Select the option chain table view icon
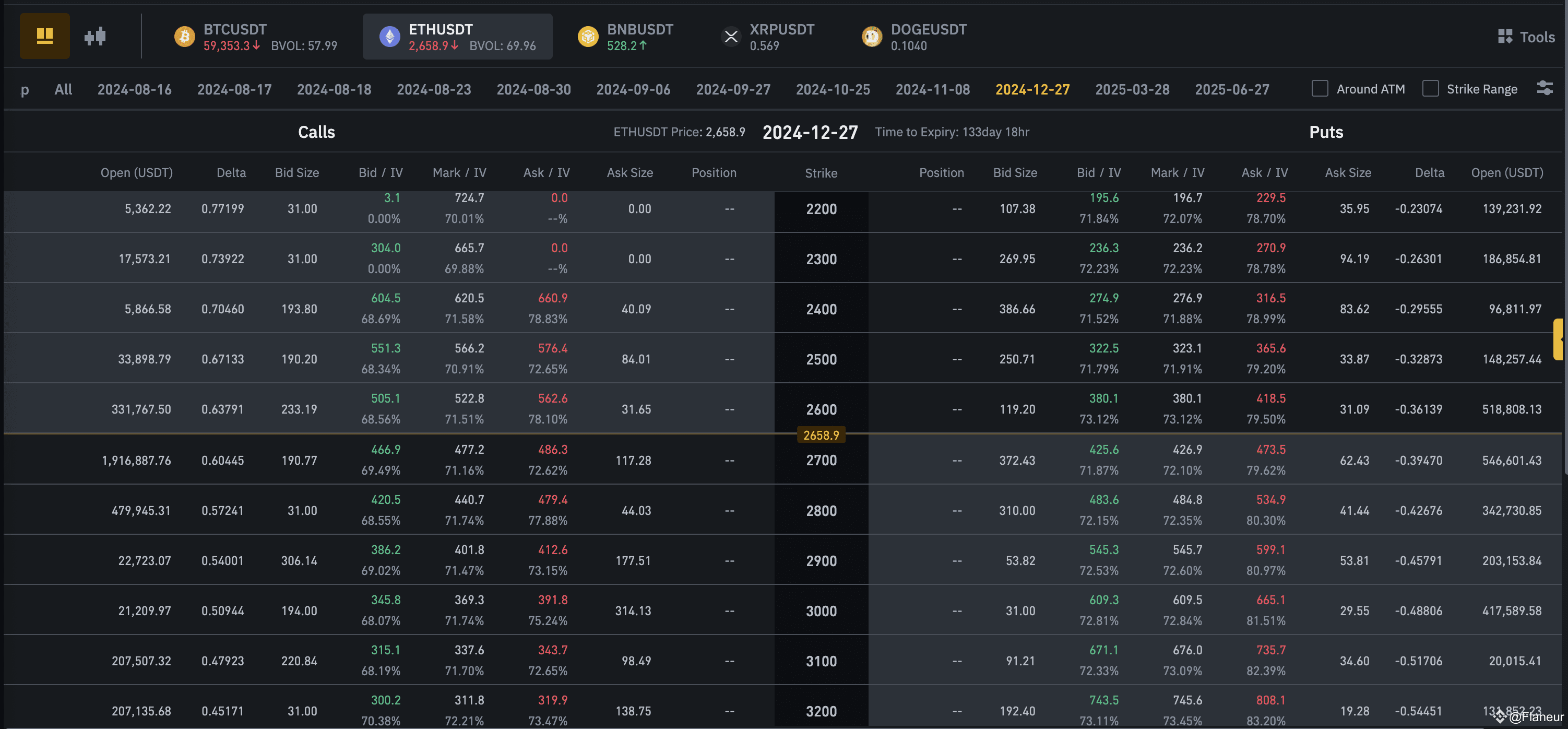1568x729 pixels. click(44, 37)
